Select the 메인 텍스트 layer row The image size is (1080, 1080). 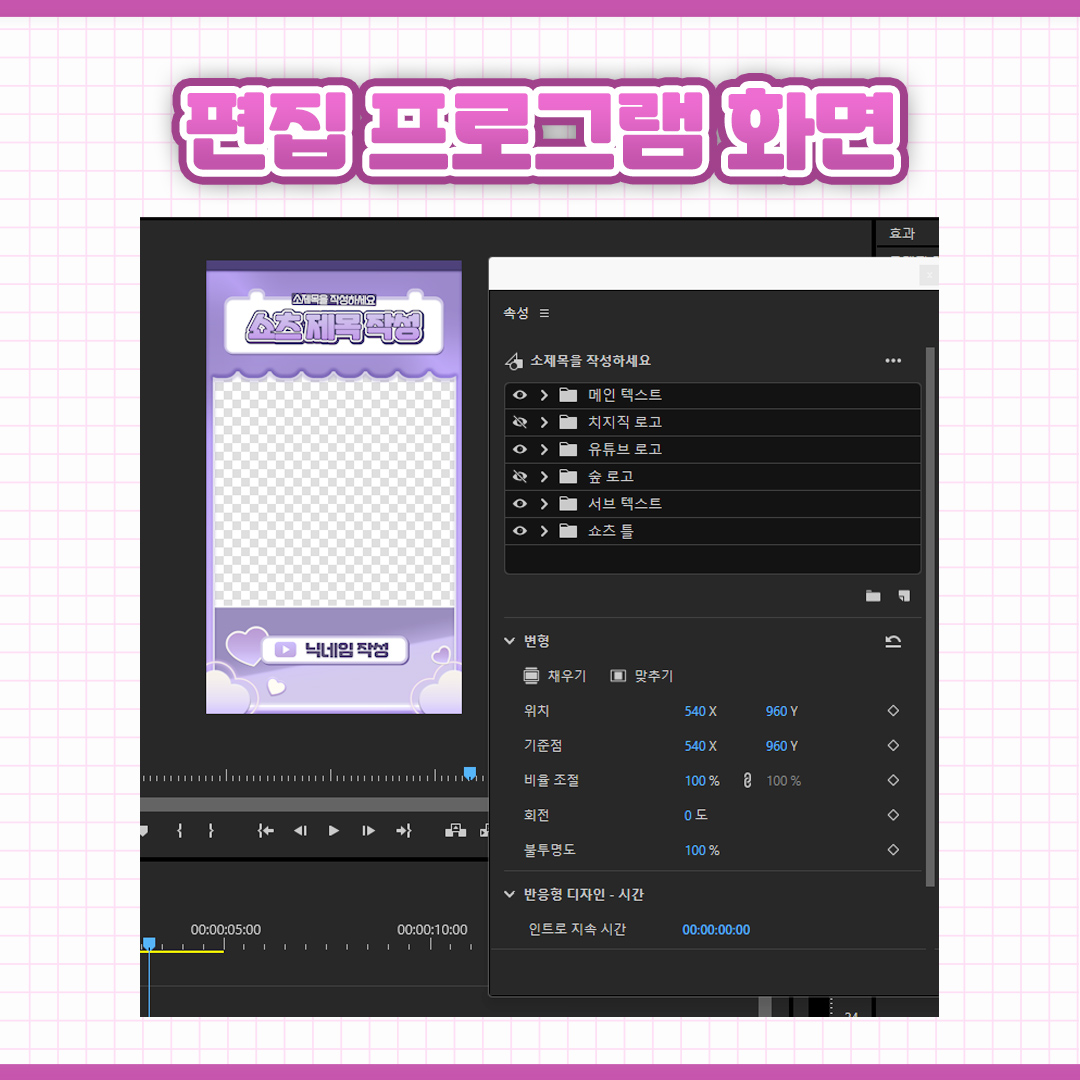713,395
